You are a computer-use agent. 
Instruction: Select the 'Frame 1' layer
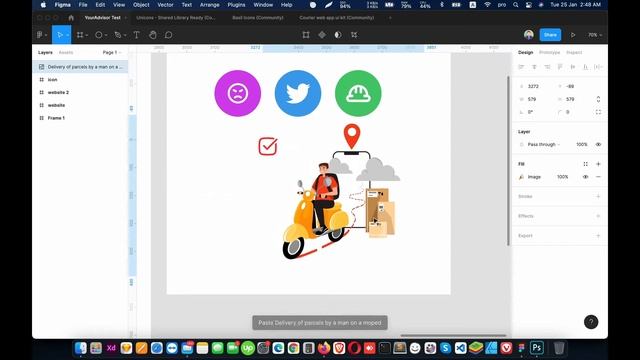[56, 118]
